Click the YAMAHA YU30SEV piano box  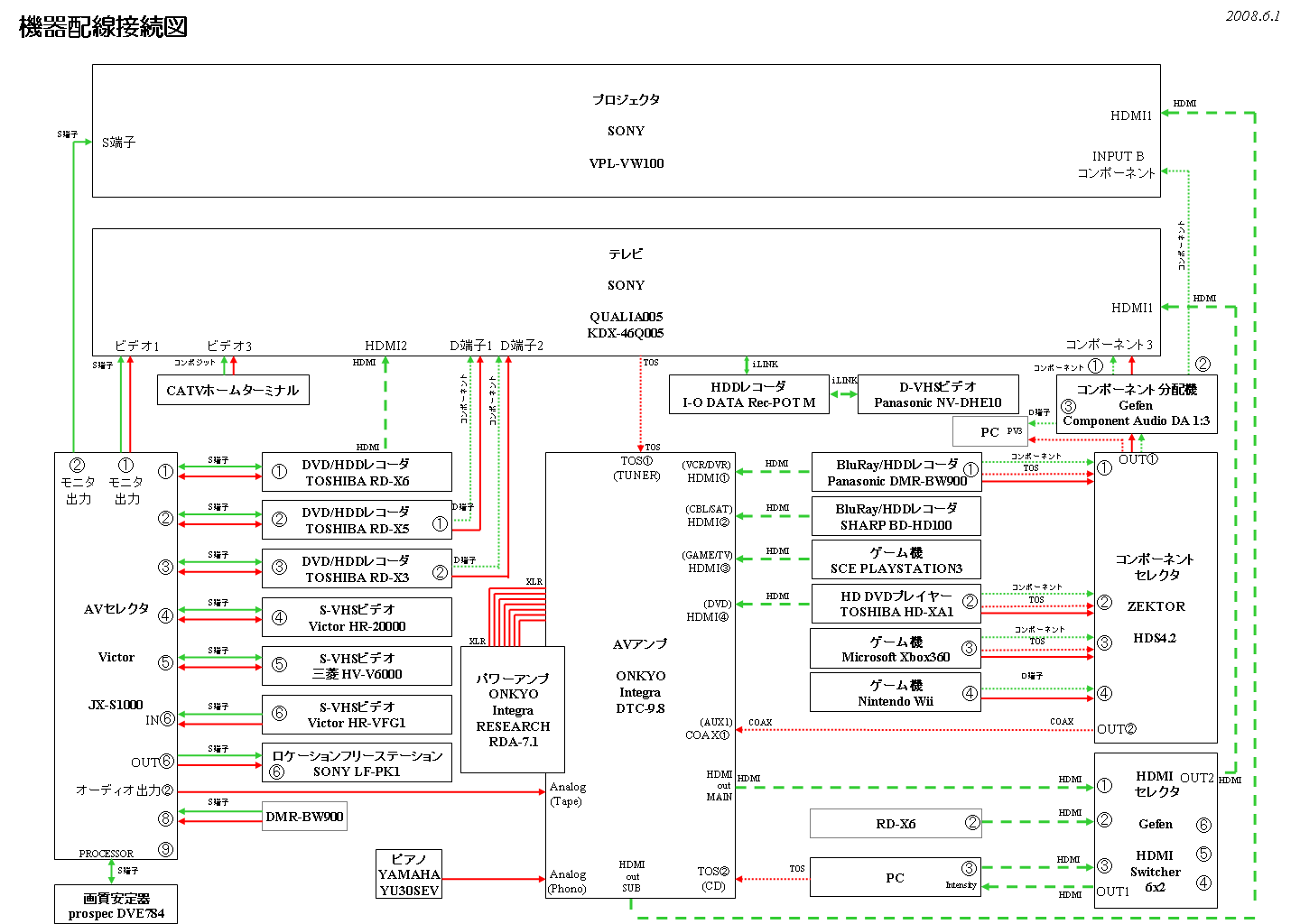click(409, 874)
